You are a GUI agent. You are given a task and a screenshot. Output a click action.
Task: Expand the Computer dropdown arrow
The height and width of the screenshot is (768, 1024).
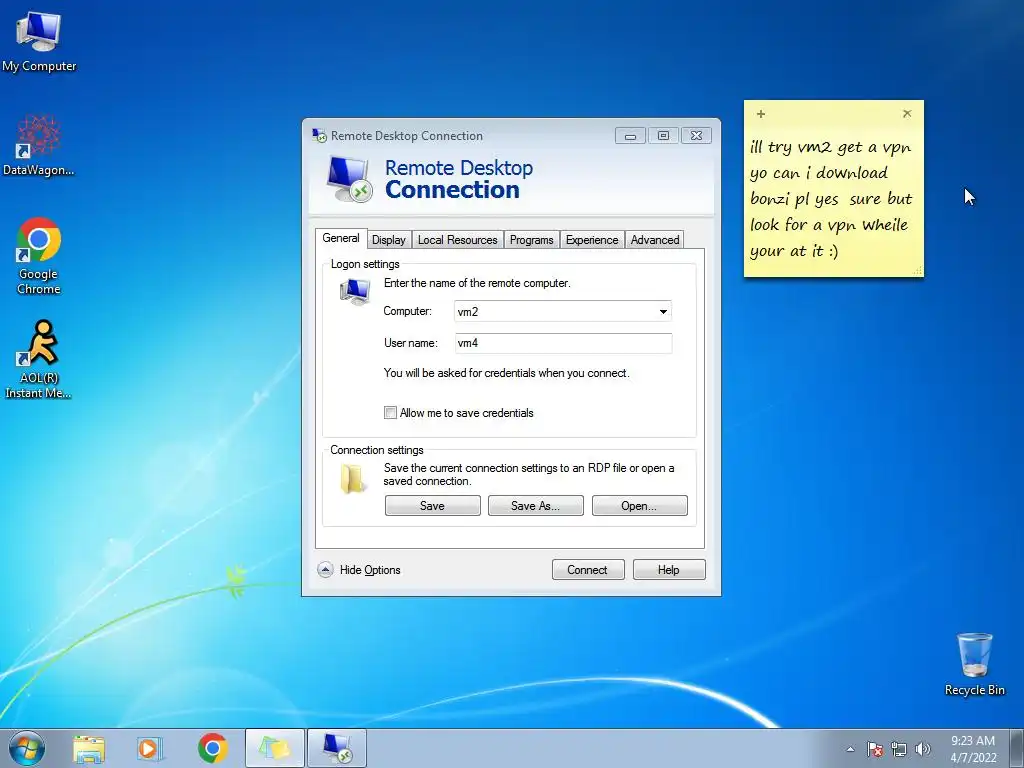(x=663, y=312)
